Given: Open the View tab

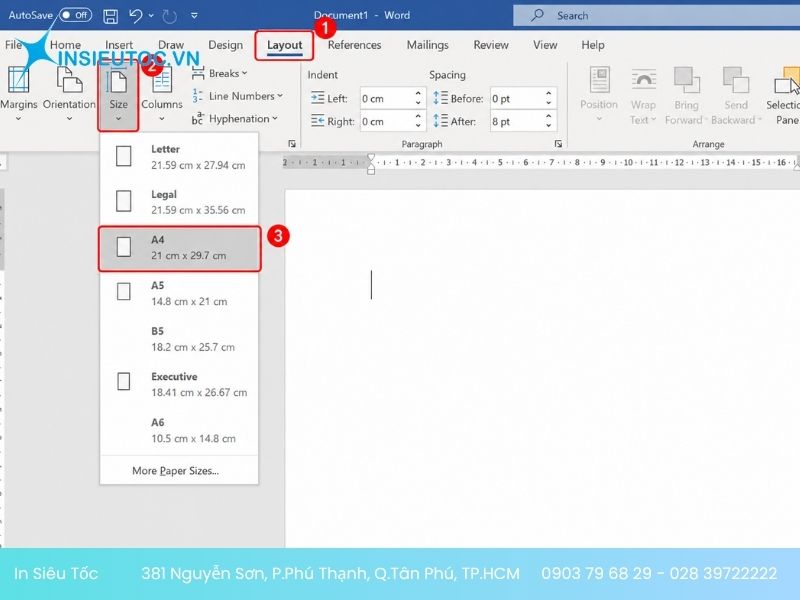Looking at the screenshot, I should pos(545,45).
